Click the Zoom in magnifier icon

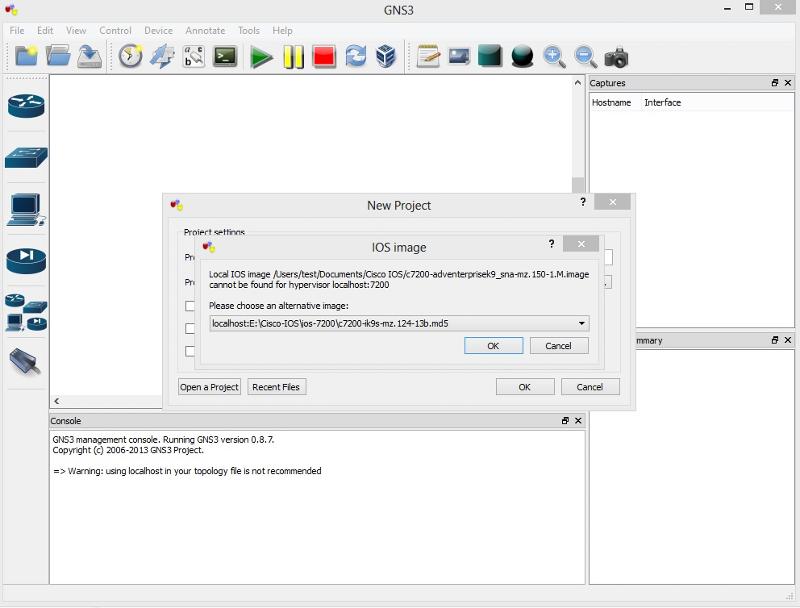[554, 57]
